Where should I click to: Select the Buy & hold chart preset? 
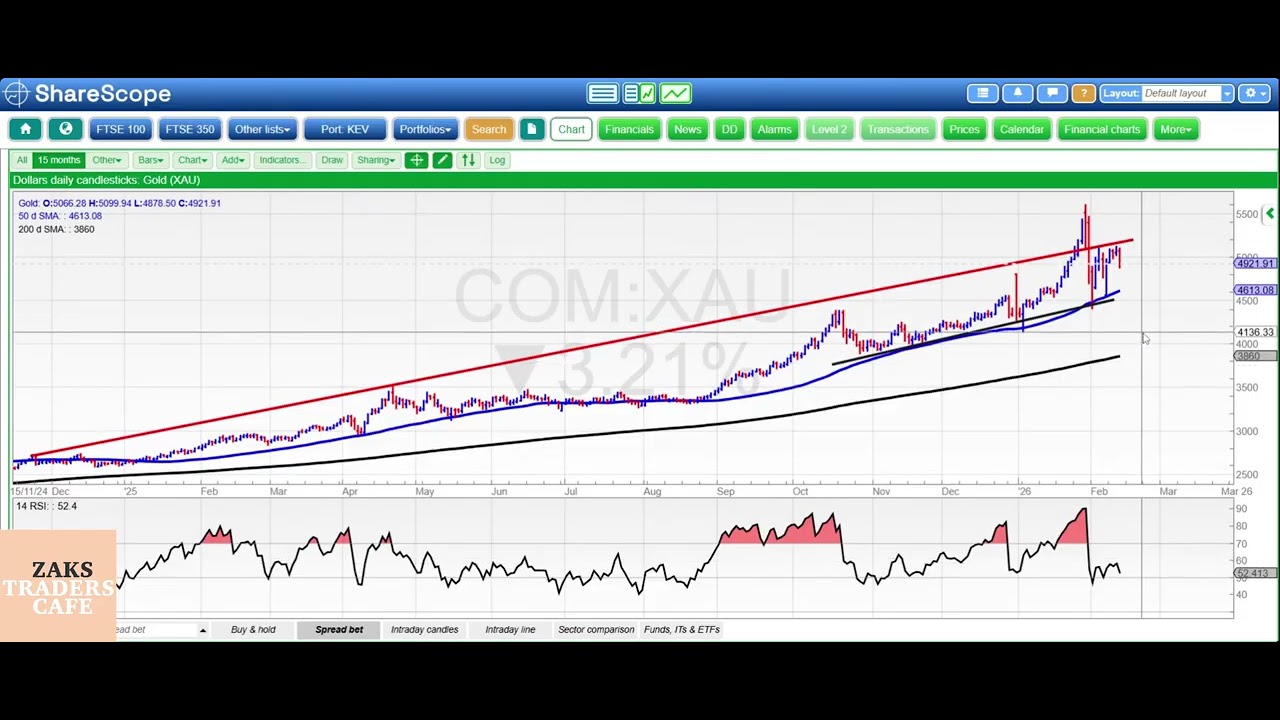(x=253, y=630)
